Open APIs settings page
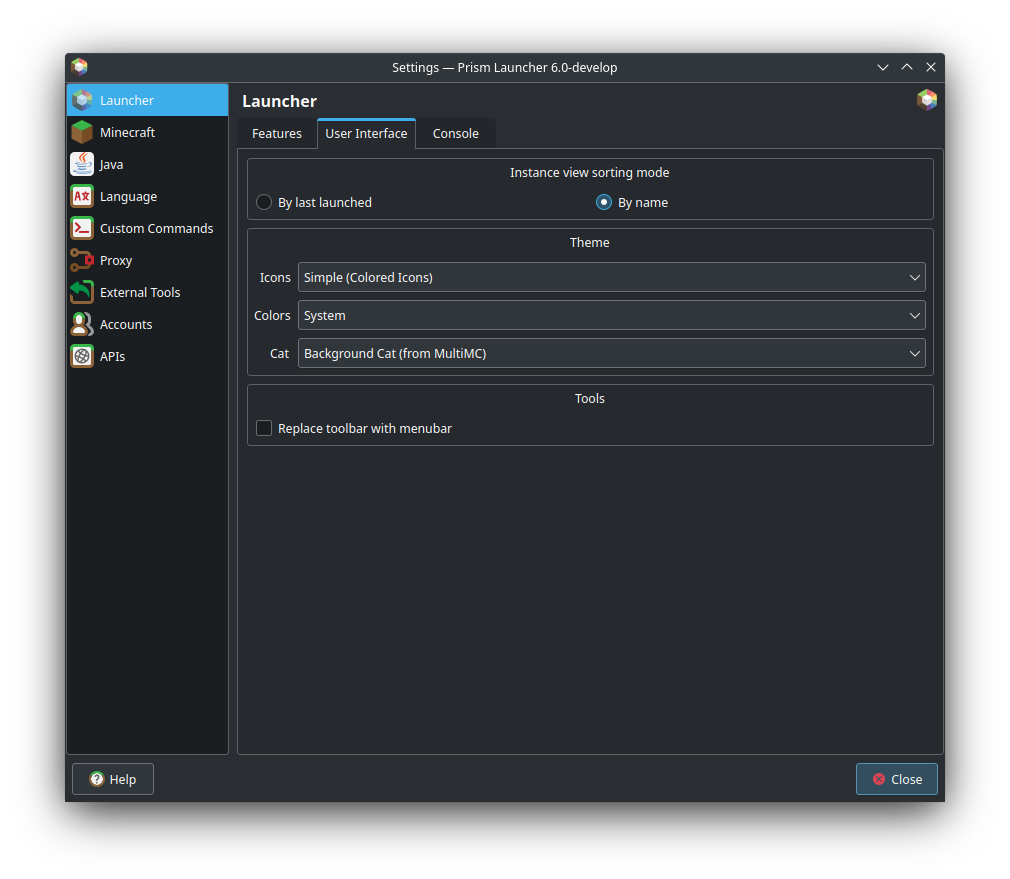The width and height of the screenshot is (1010, 879). click(x=148, y=356)
